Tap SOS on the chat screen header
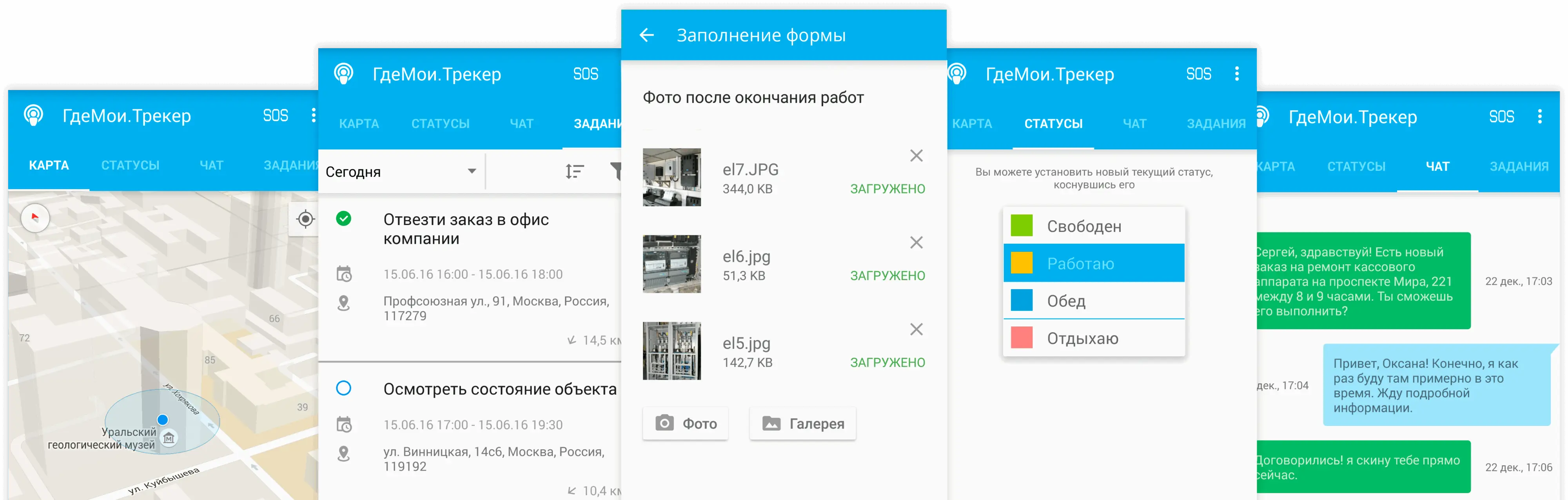1568x500 pixels. click(1501, 117)
